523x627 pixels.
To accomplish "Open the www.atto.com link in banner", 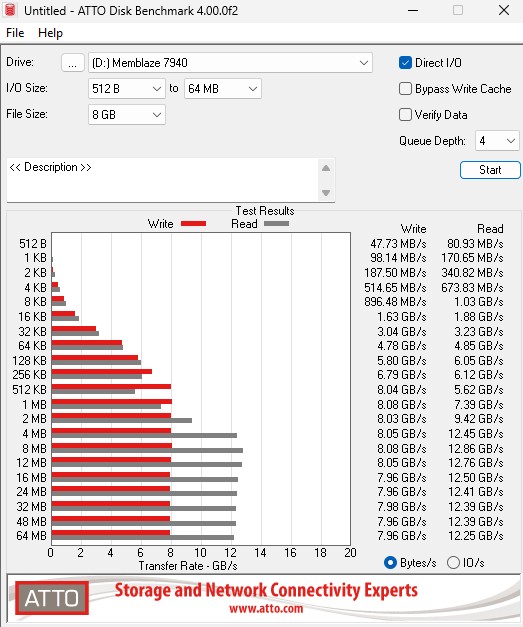I will tap(266, 609).
